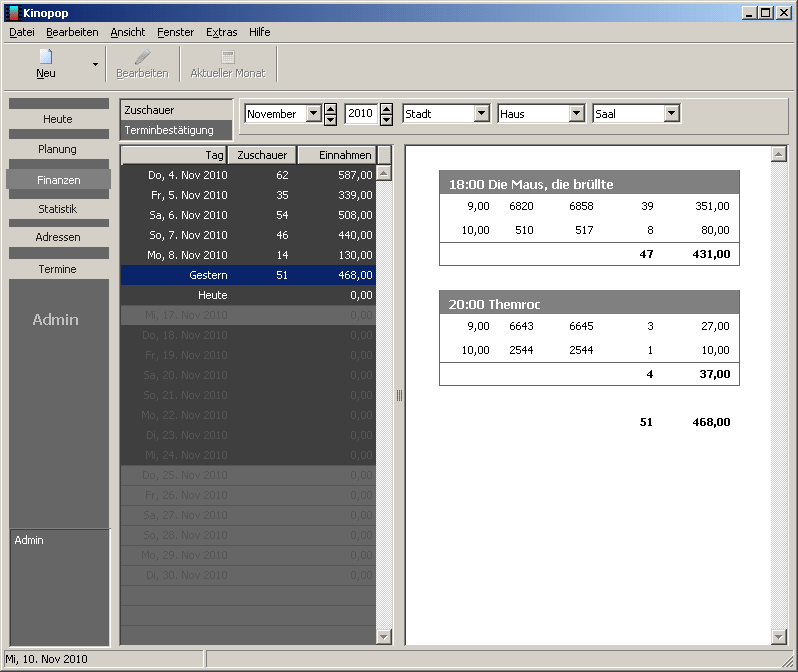Decrease the year with the down spinner arrow

(386, 120)
